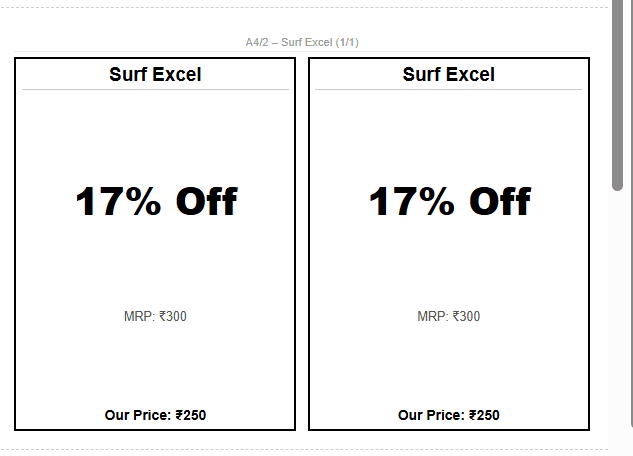This screenshot has width=633, height=456.
Task: Click the divider line under left label title
Action: click(155, 89)
